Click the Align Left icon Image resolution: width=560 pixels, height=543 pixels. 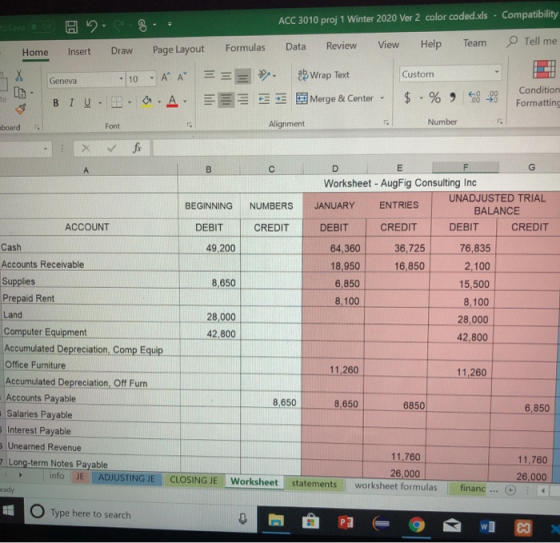pyautogui.click(x=209, y=100)
